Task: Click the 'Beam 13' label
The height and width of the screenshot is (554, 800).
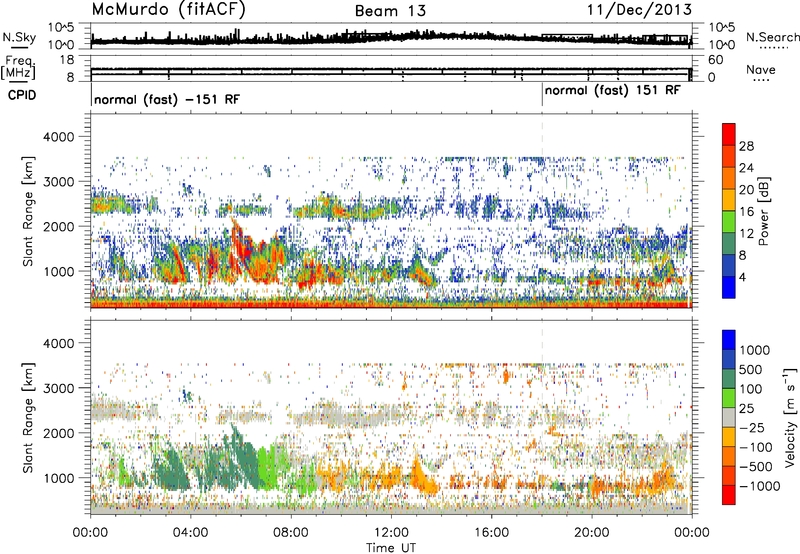Action: tap(390, 11)
